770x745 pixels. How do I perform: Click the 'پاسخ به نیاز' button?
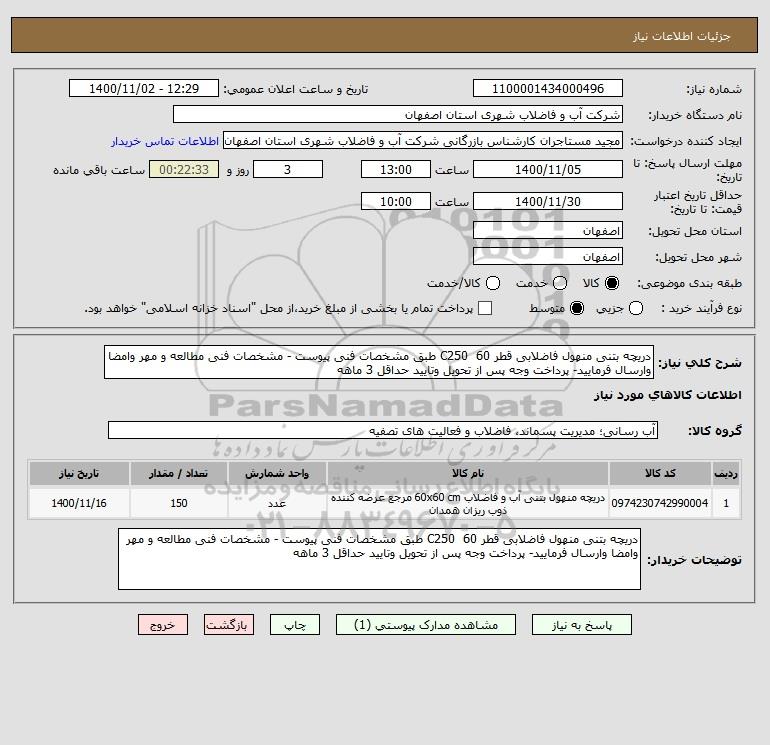(x=581, y=625)
